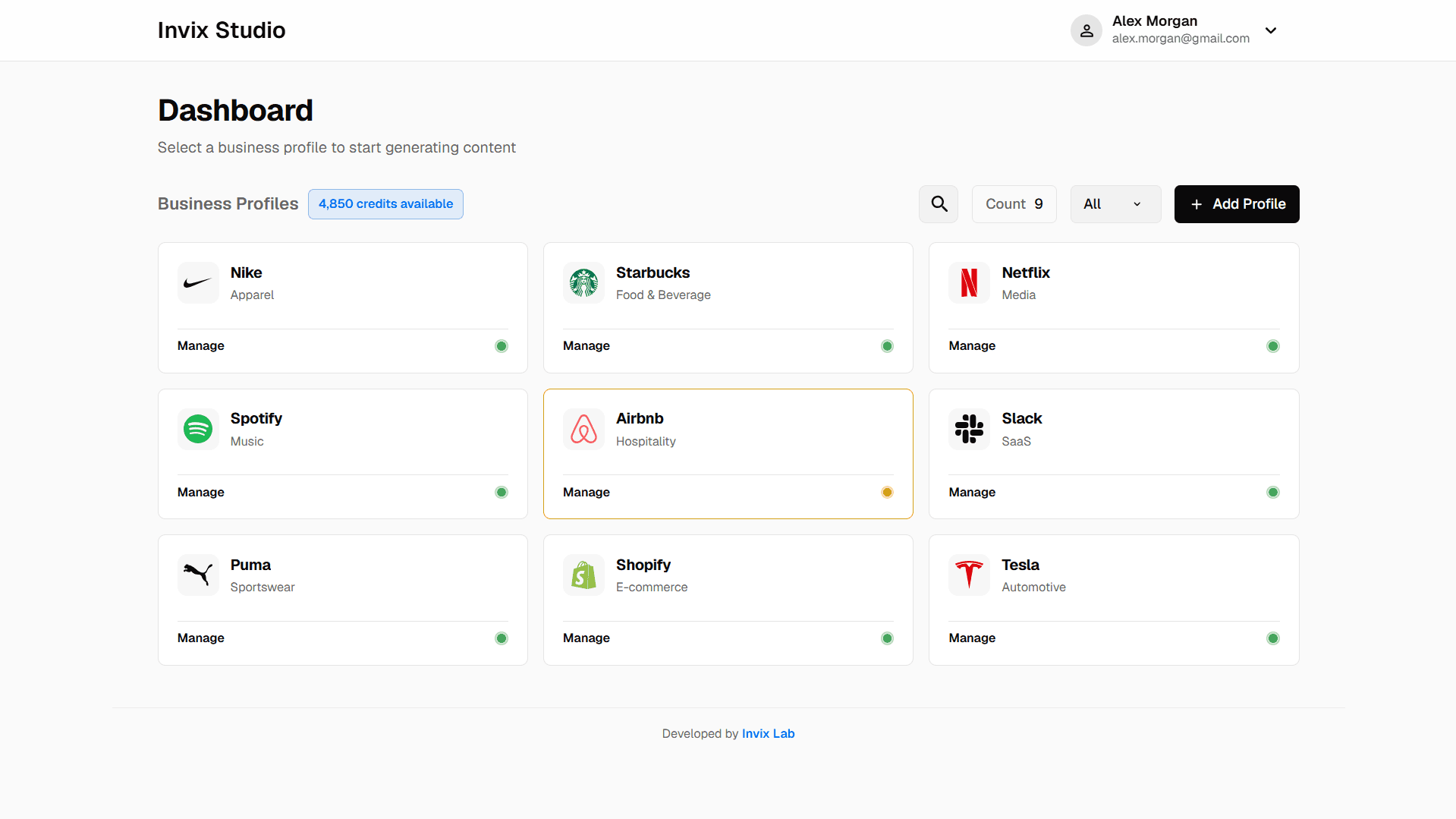This screenshot has width=1456, height=819.
Task: Click the green status dot on Netflix card
Action: [x=1273, y=346]
